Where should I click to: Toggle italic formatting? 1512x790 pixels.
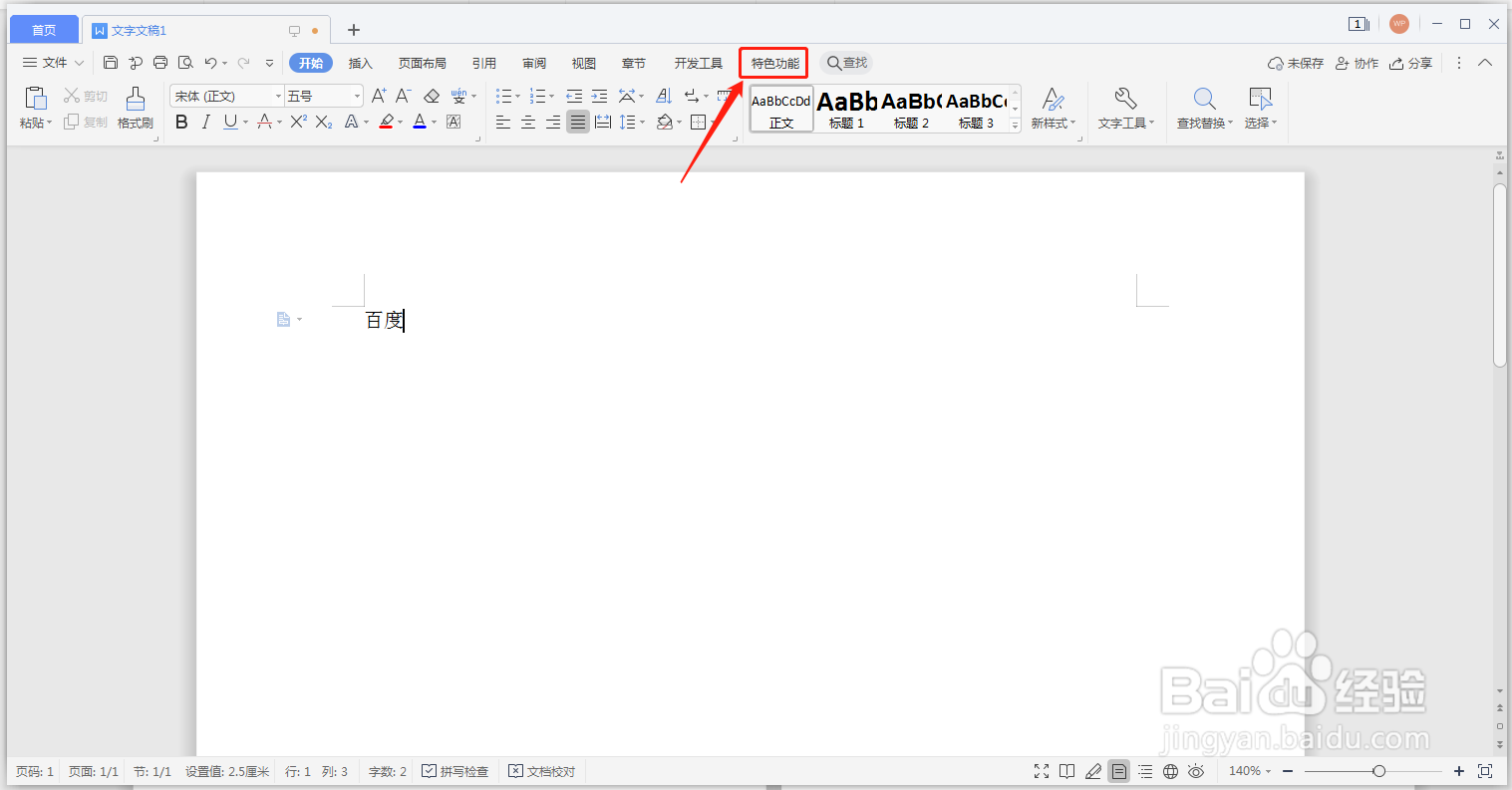[205, 122]
